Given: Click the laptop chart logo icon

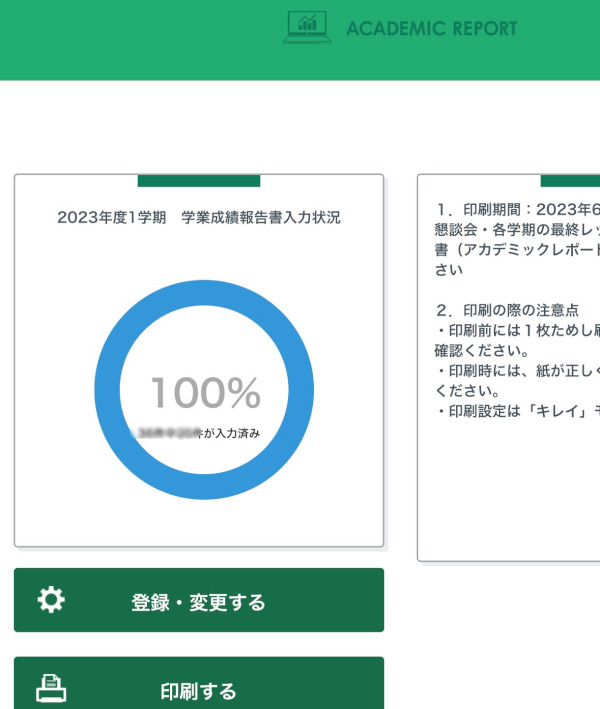Looking at the screenshot, I should 308,27.
